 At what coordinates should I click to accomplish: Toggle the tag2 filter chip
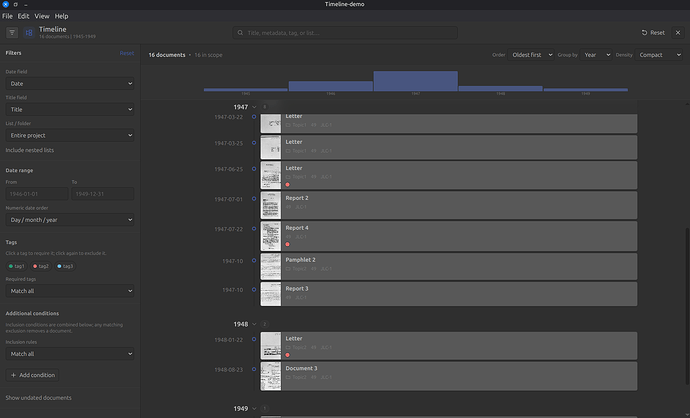[x=41, y=266]
